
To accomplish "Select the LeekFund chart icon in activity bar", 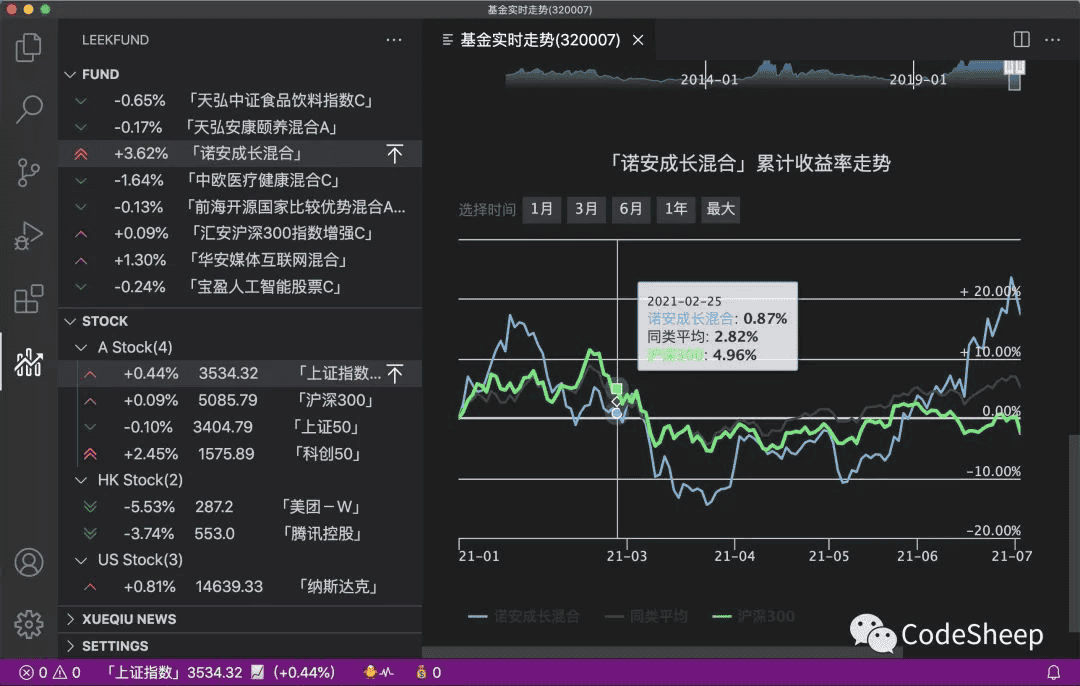I will pyautogui.click(x=28, y=362).
